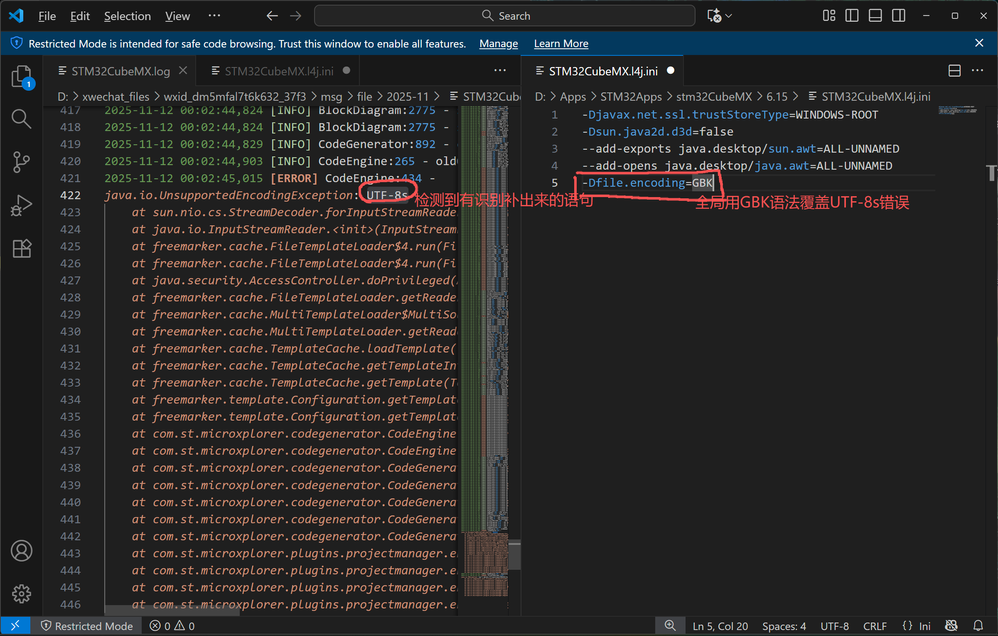Viewport: 998px width, 636px height.
Task: Open more actions for the right editor group
Action: click(x=978, y=71)
